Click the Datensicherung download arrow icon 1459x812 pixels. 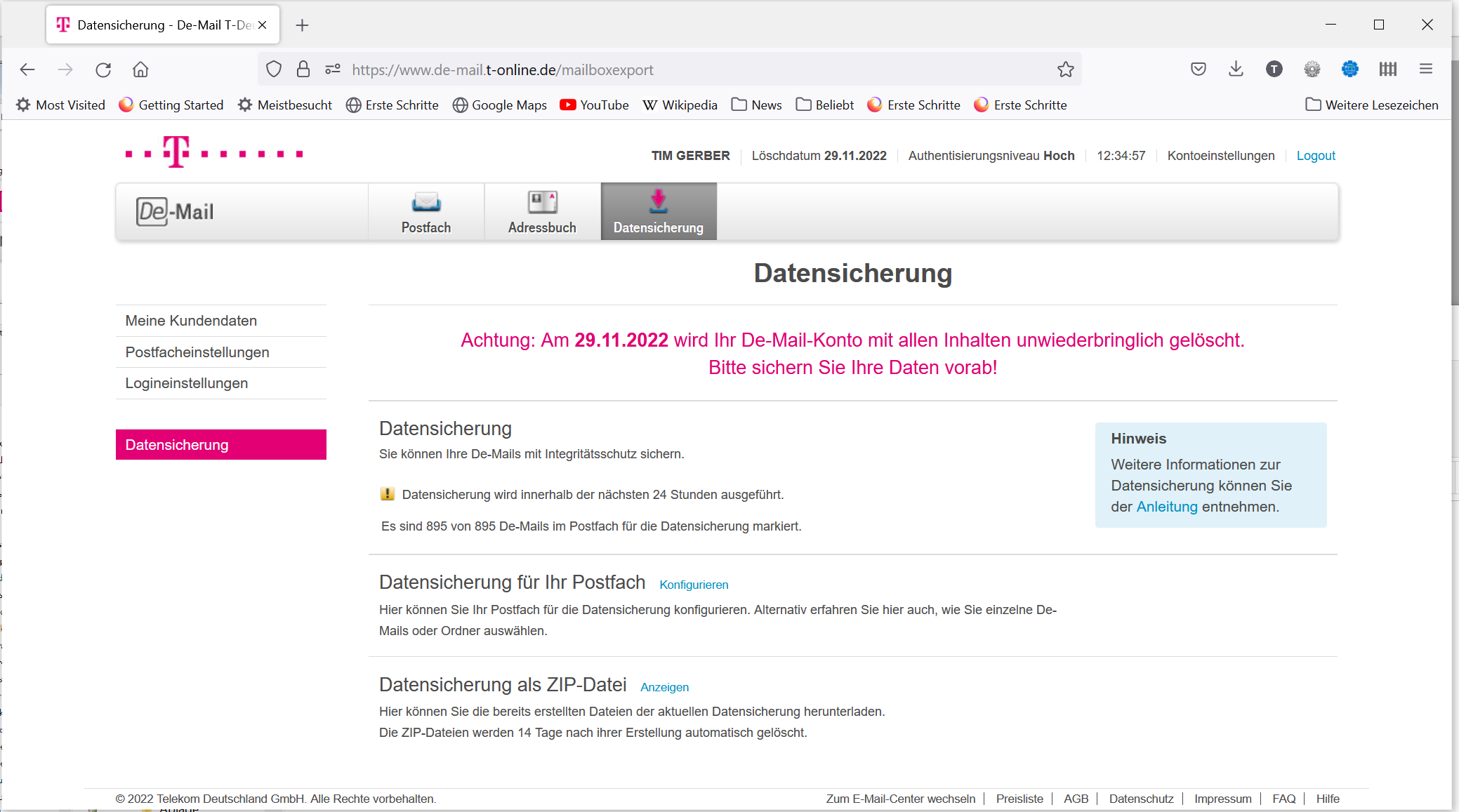pyautogui.click(x=658, y=201)
